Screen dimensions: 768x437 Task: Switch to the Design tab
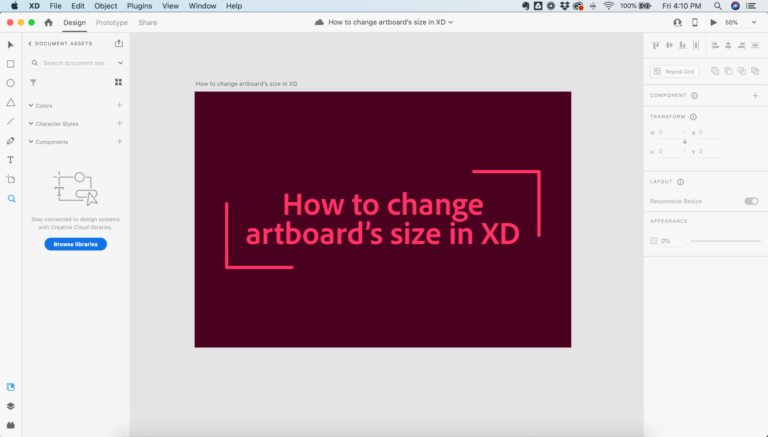(74, 23)
